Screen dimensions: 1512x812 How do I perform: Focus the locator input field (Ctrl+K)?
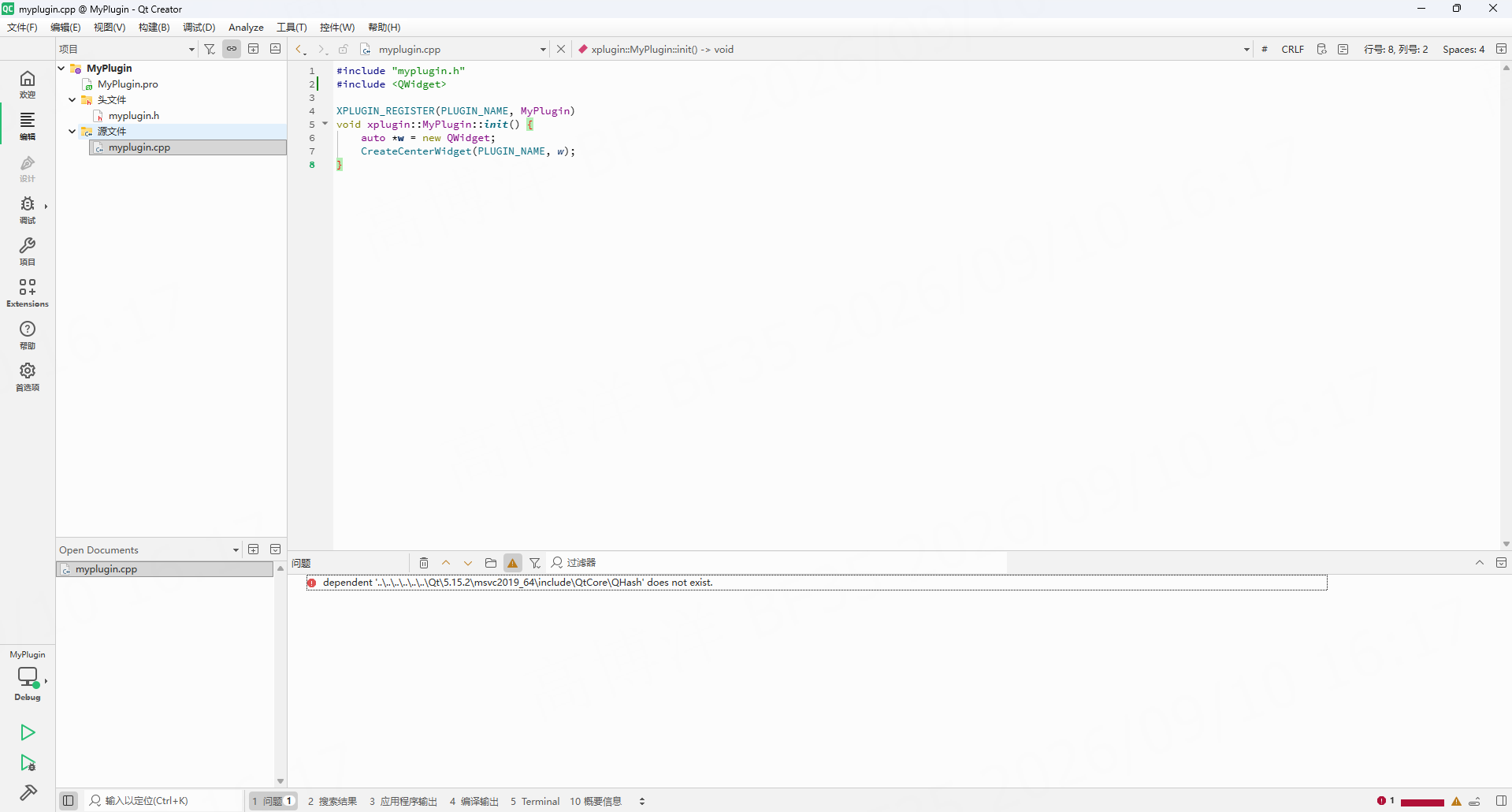click(x=165, y=801)
